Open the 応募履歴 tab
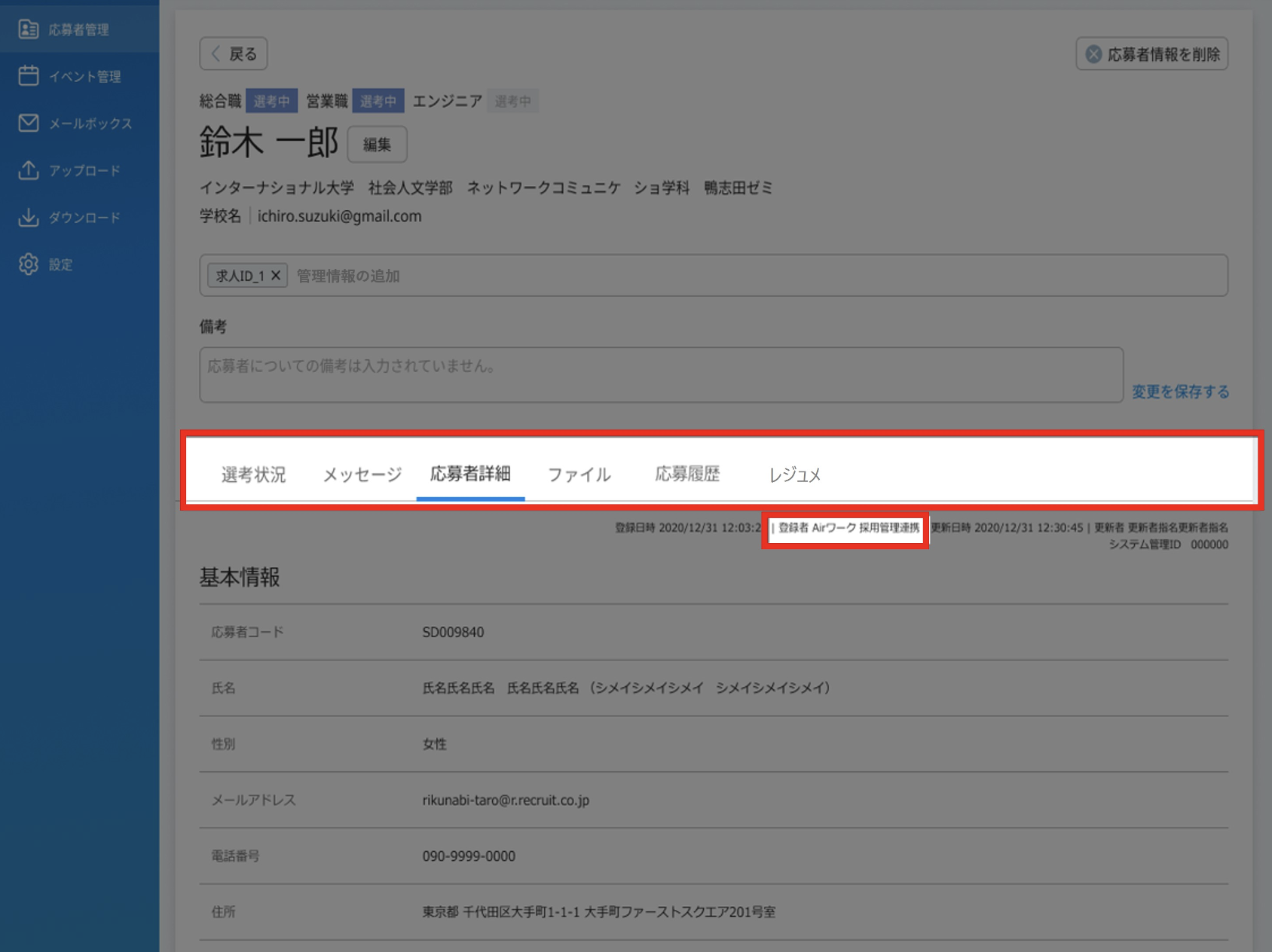The height and width of the screenshot is (952, 1272). [x=687, y=474]
